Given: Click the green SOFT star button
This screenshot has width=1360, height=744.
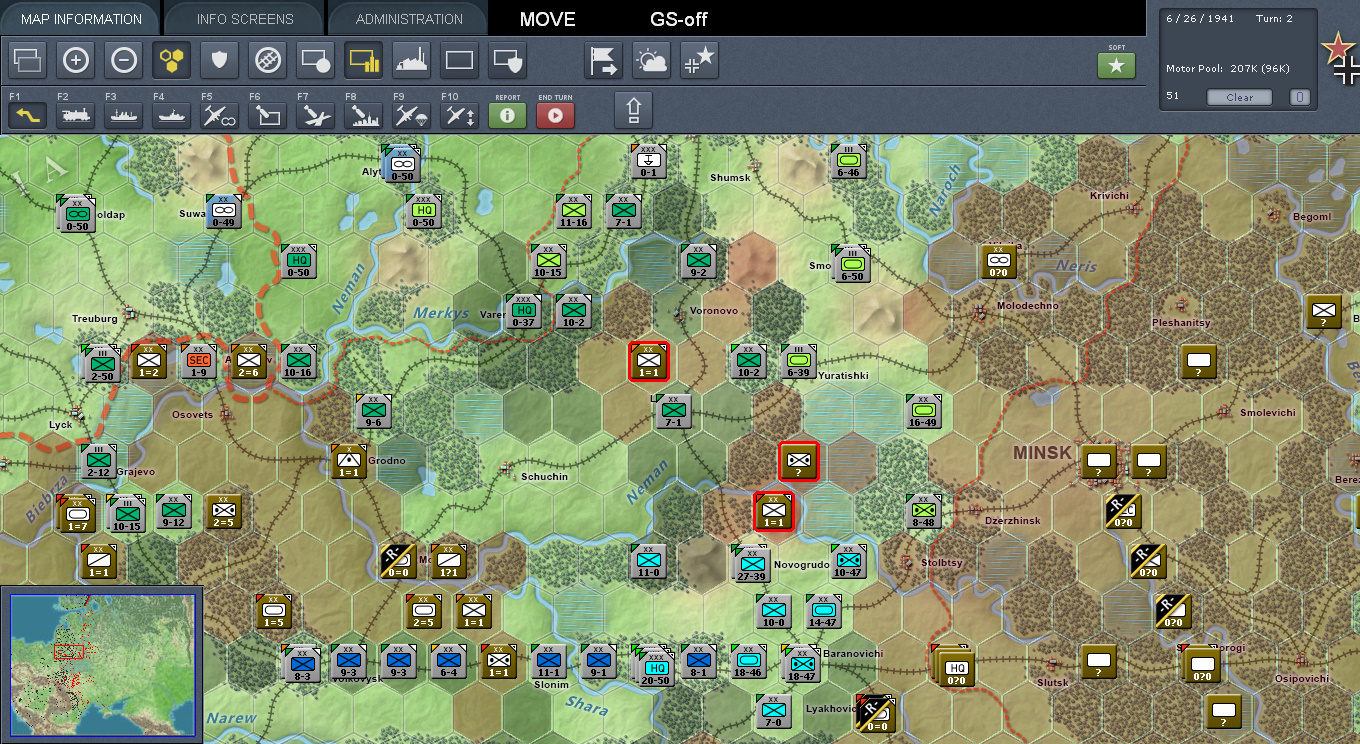Looking at the screenshot, I should (1117, 66).
